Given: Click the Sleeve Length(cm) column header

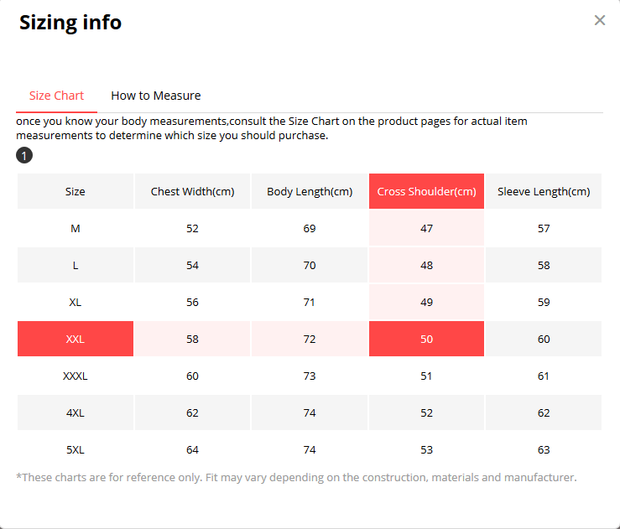Looking at the screenshot, I should point(543,191).
